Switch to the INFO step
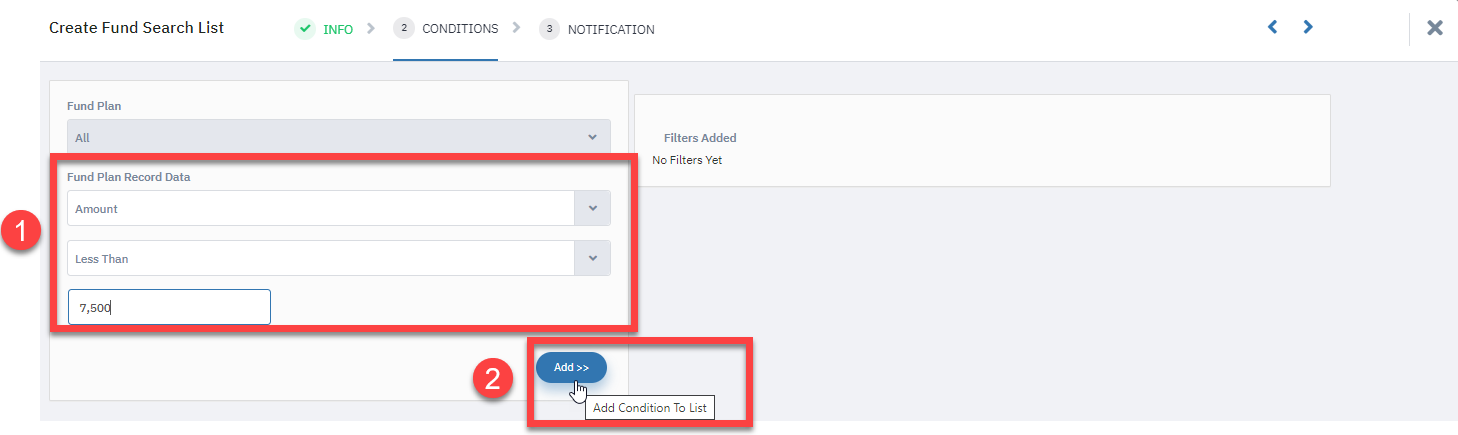1458x435 pixels. coord(338,30)
